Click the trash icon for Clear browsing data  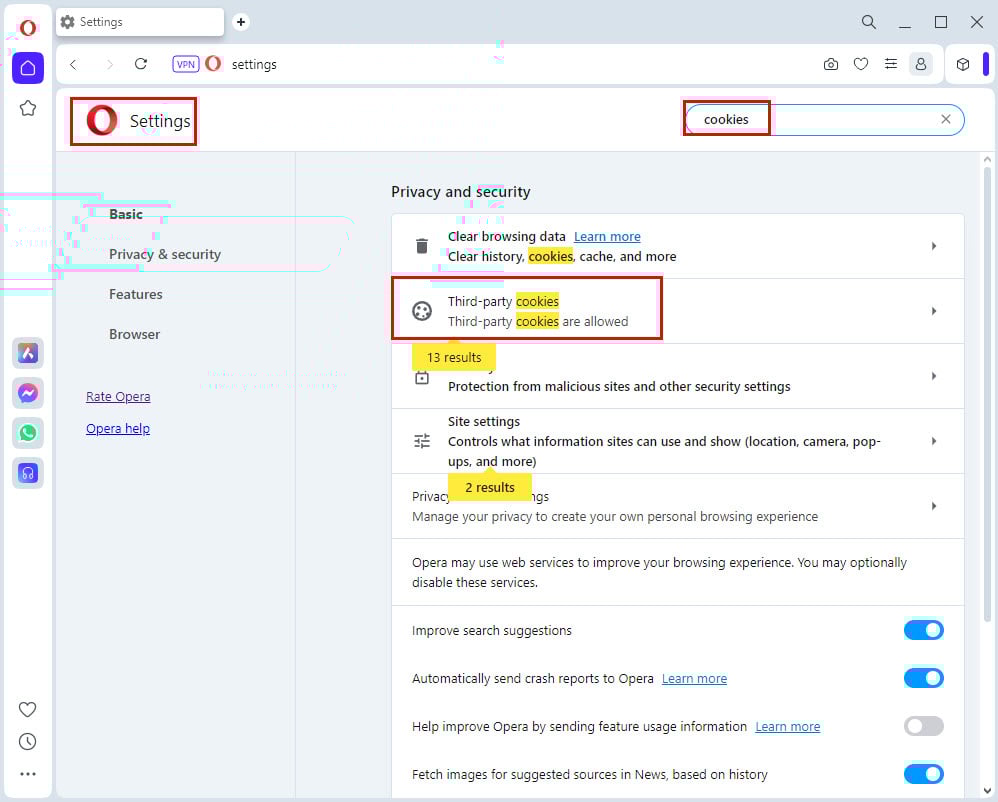tap(421, 246)
